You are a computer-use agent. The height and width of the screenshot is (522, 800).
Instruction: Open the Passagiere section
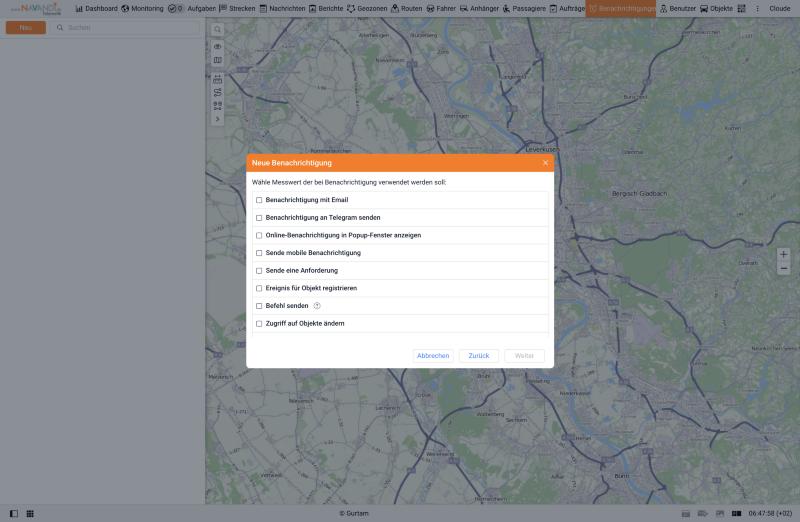pyautogui.click(x=524, y=9)
